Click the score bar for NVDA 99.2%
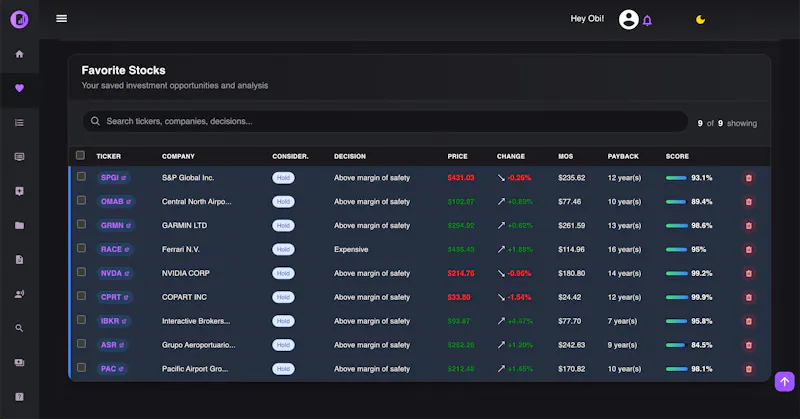Viewport: 800px width, 419px height. 677,274
